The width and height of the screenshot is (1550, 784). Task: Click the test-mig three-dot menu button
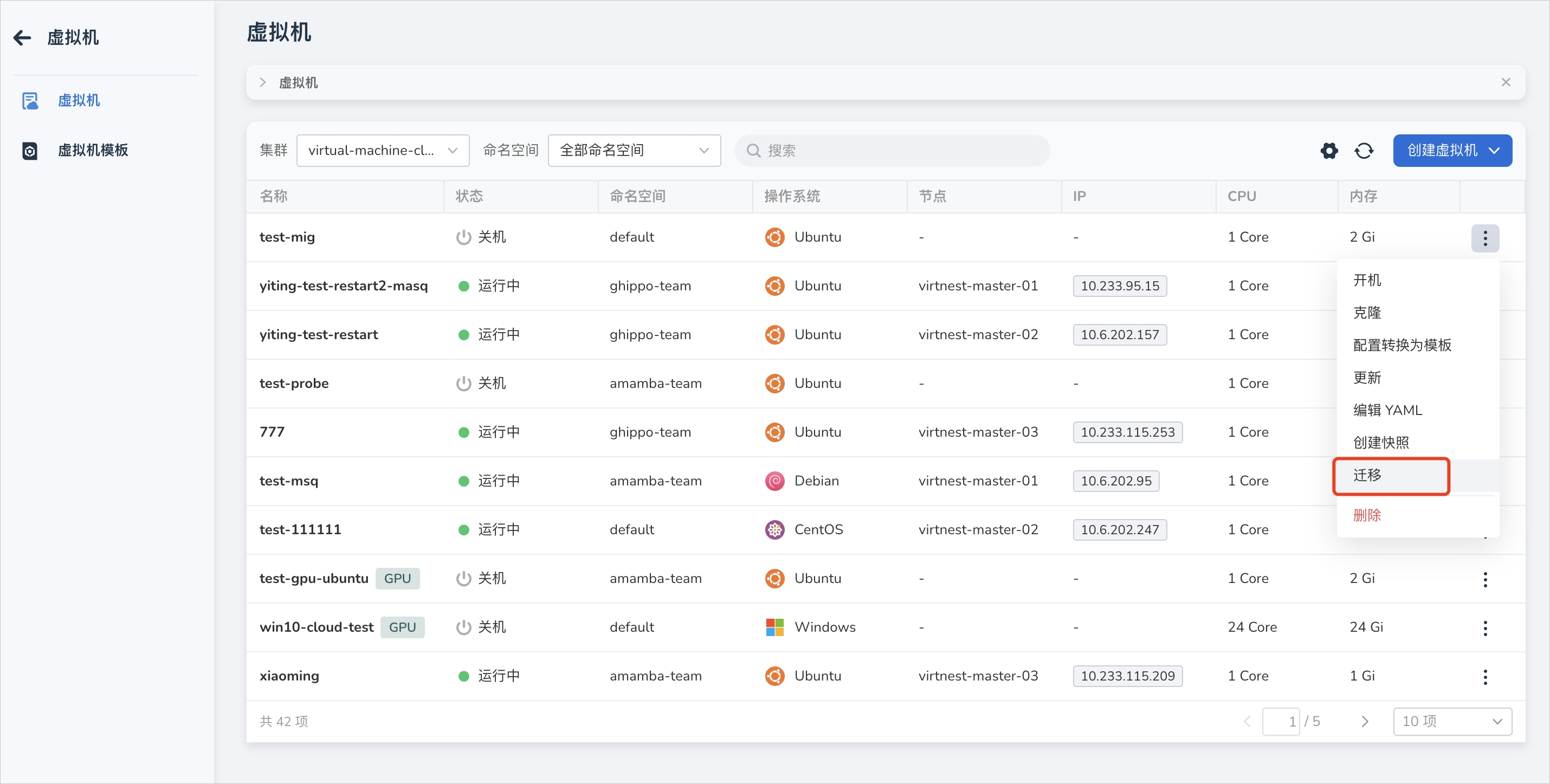coord(1485,238)
